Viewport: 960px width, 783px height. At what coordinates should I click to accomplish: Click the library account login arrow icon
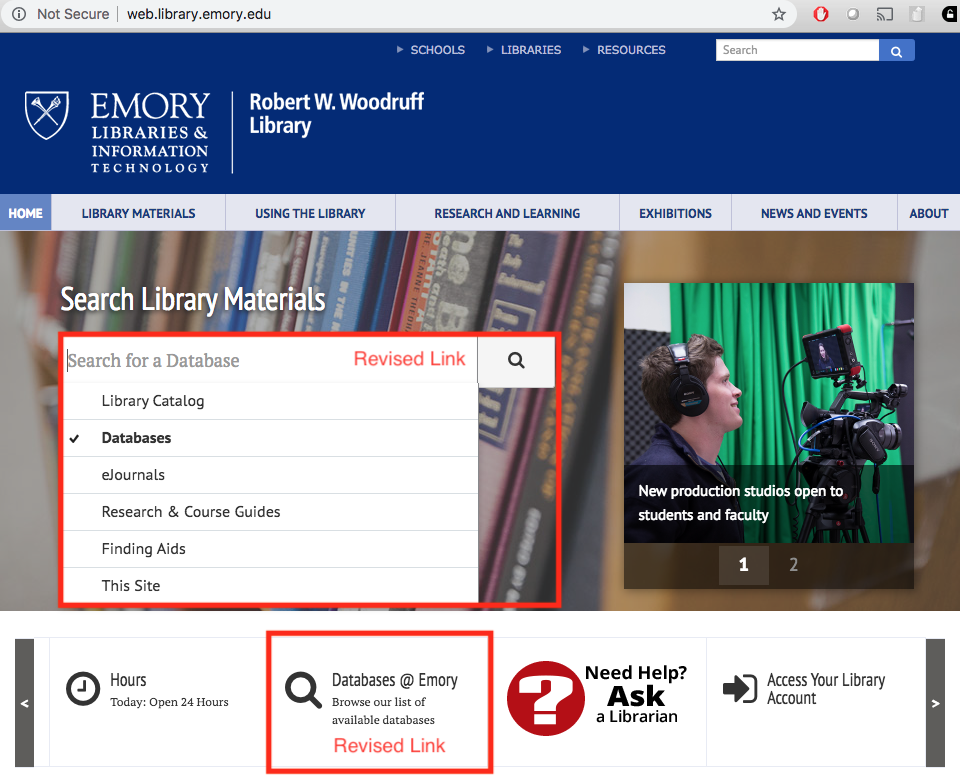tap(740, 689)
